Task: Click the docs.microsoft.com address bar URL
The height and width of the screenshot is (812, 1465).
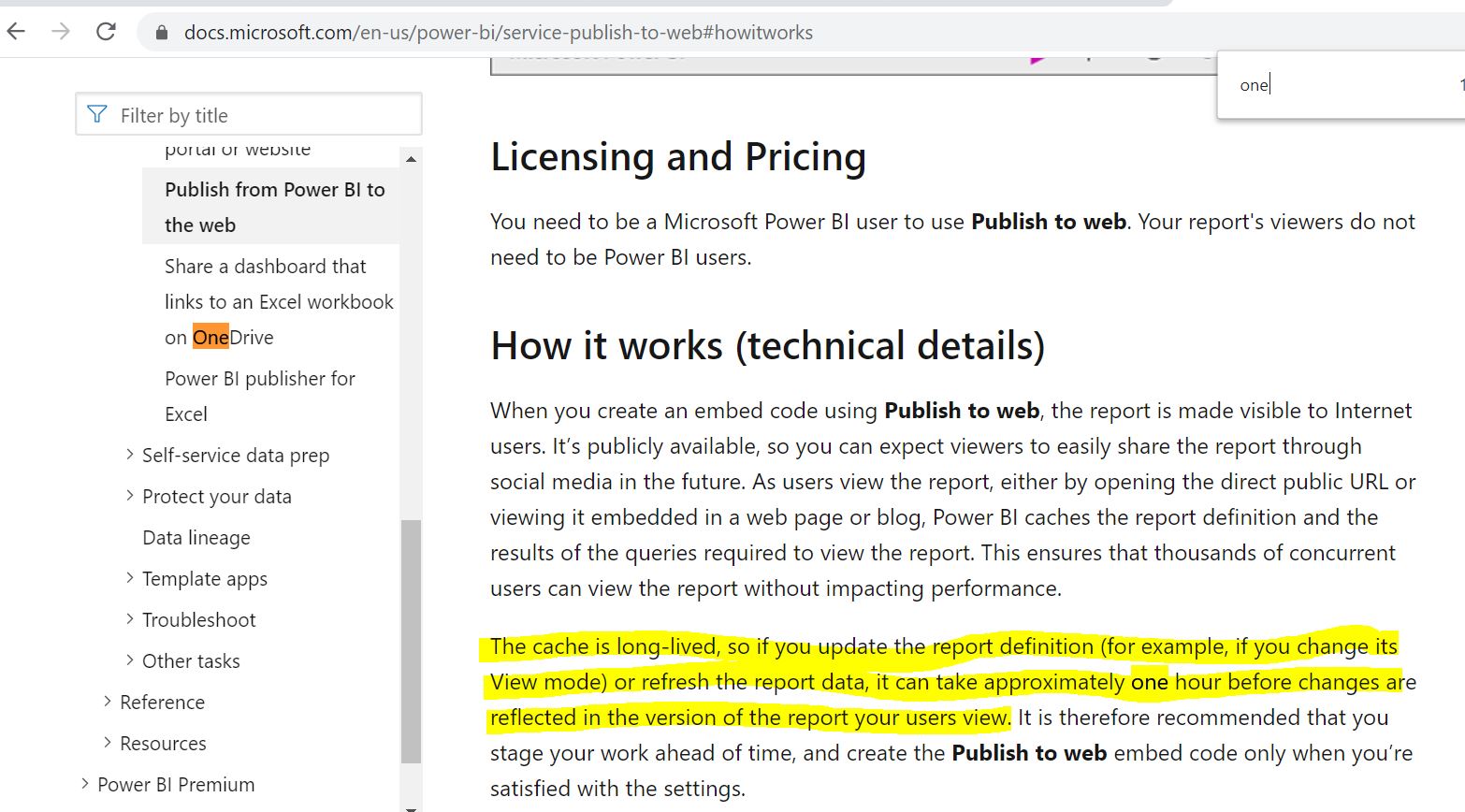Action: 499,33
